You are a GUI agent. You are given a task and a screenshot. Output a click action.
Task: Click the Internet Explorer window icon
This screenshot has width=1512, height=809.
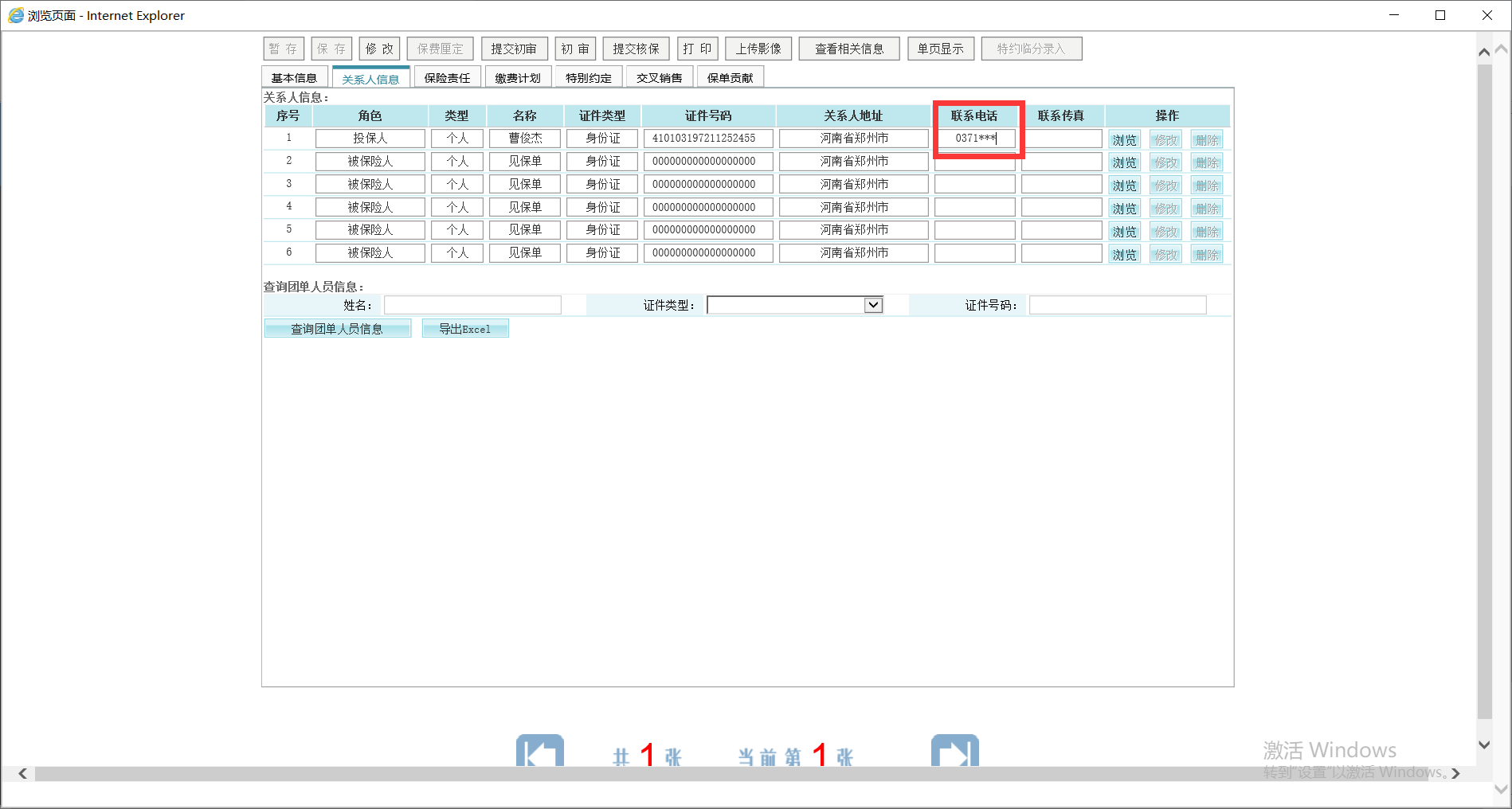[x=15, y=15]
